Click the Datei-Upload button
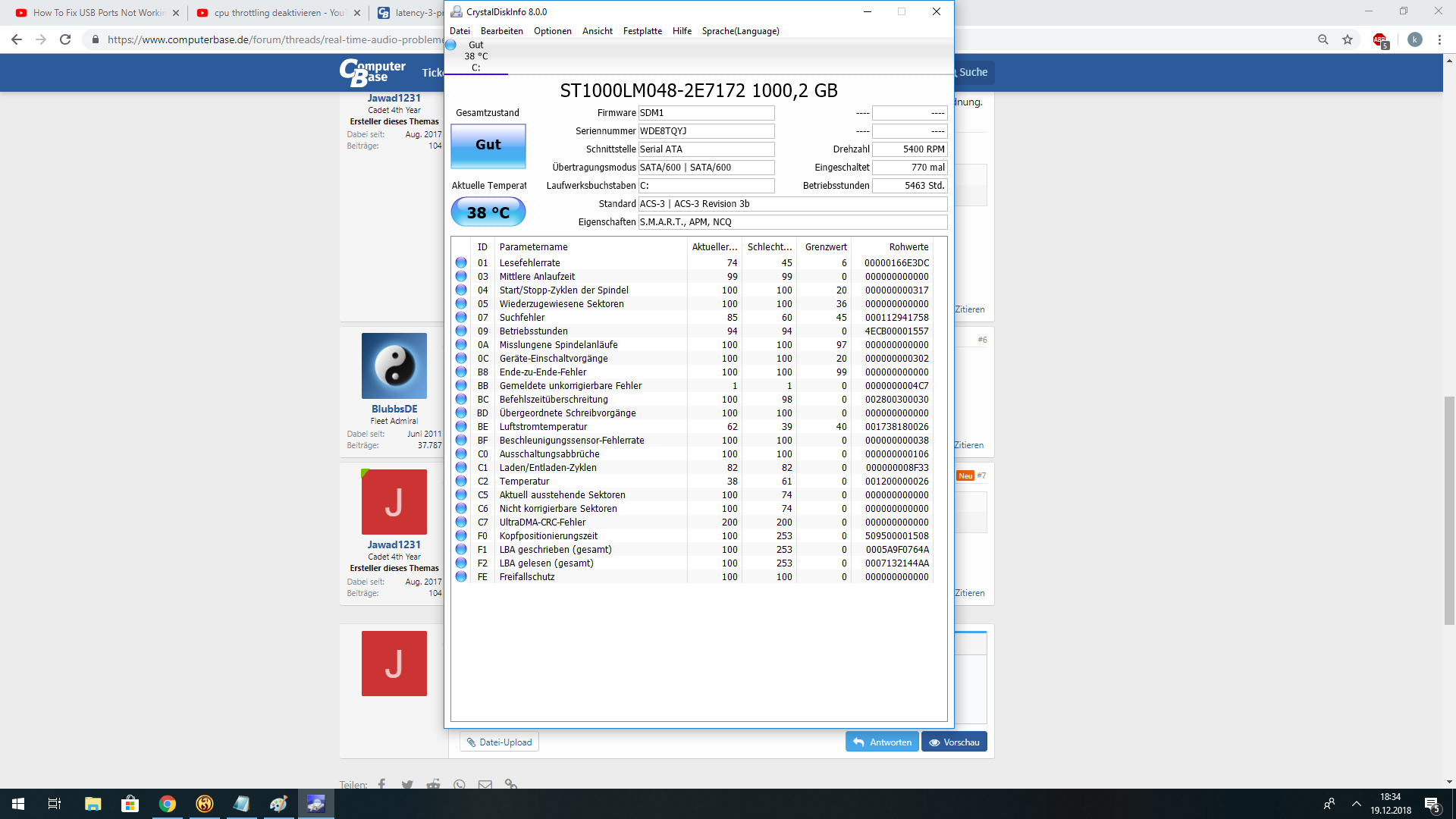Viewport: 1456px width, 819px height. point(499,742)
